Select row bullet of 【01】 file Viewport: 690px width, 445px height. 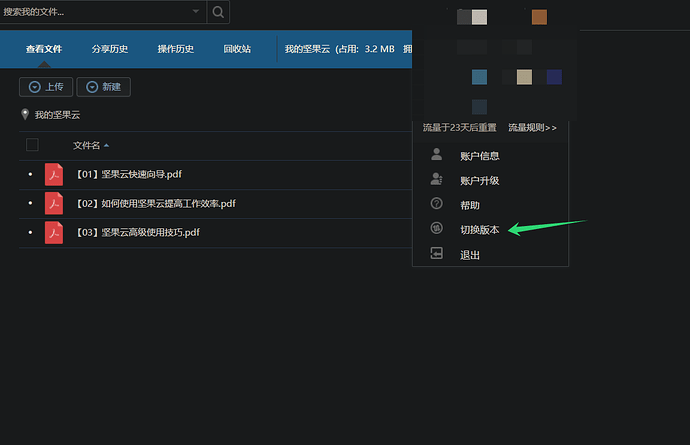[30, 174]
